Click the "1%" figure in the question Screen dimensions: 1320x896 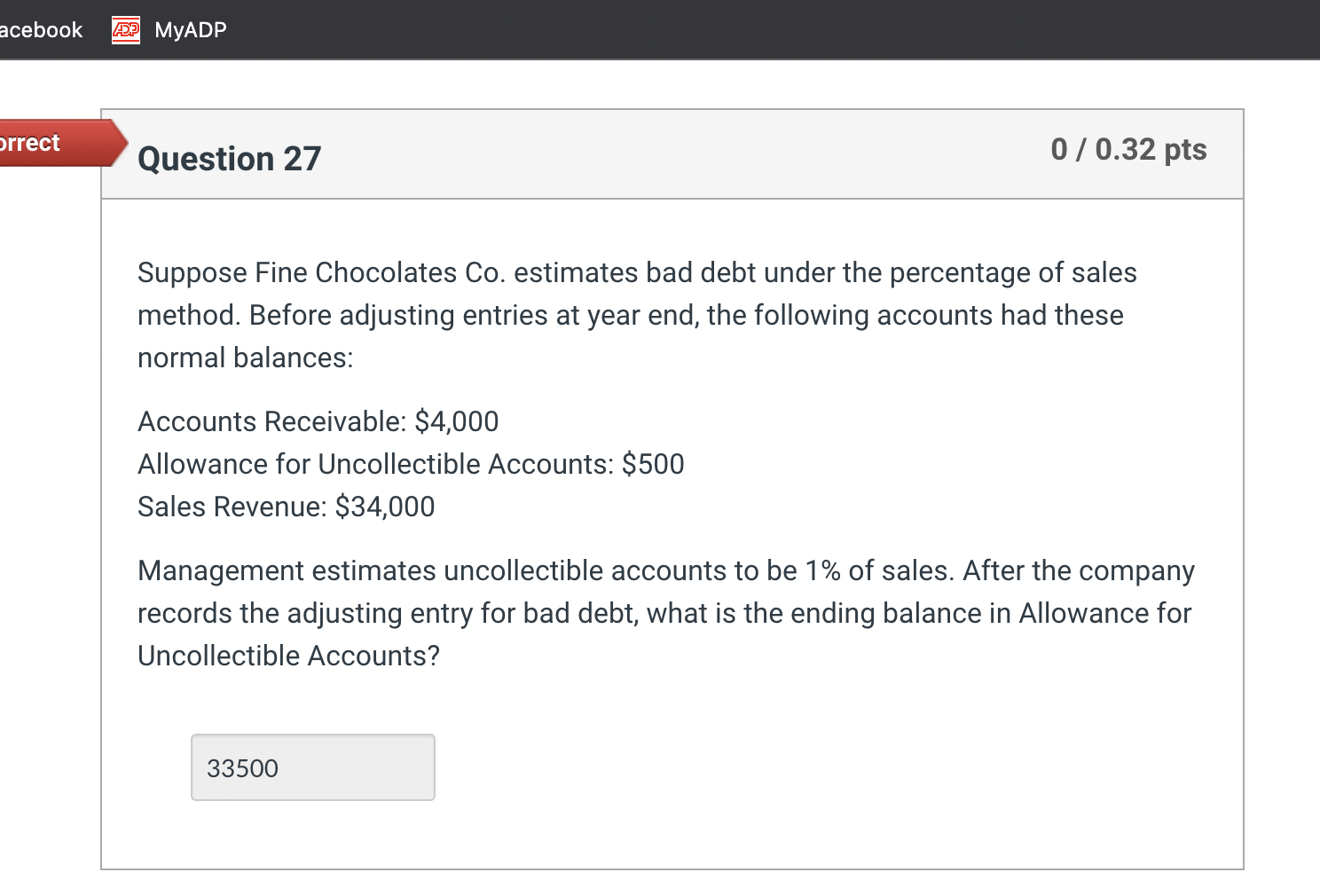pyautogui.click(x=822, y=570)
